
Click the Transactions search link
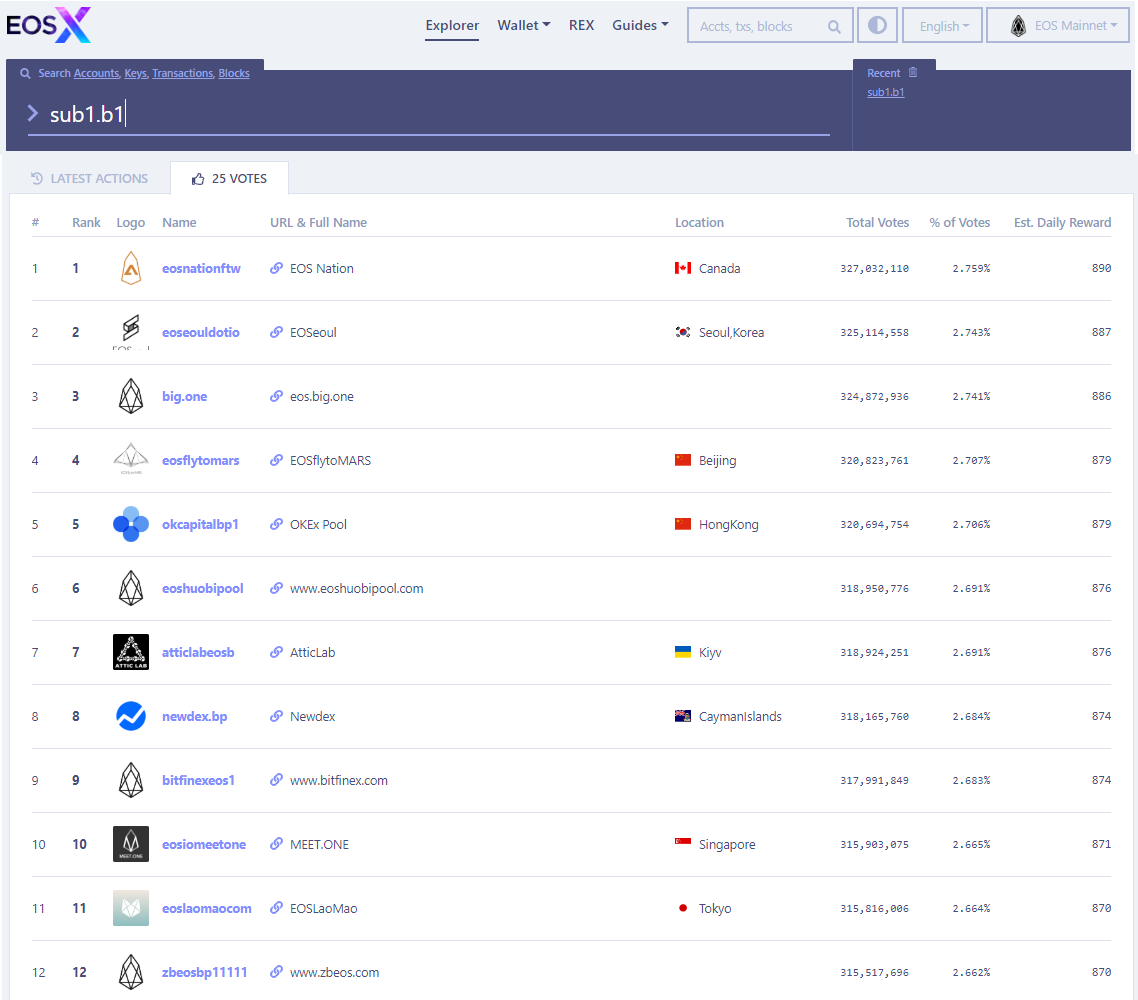183,73
